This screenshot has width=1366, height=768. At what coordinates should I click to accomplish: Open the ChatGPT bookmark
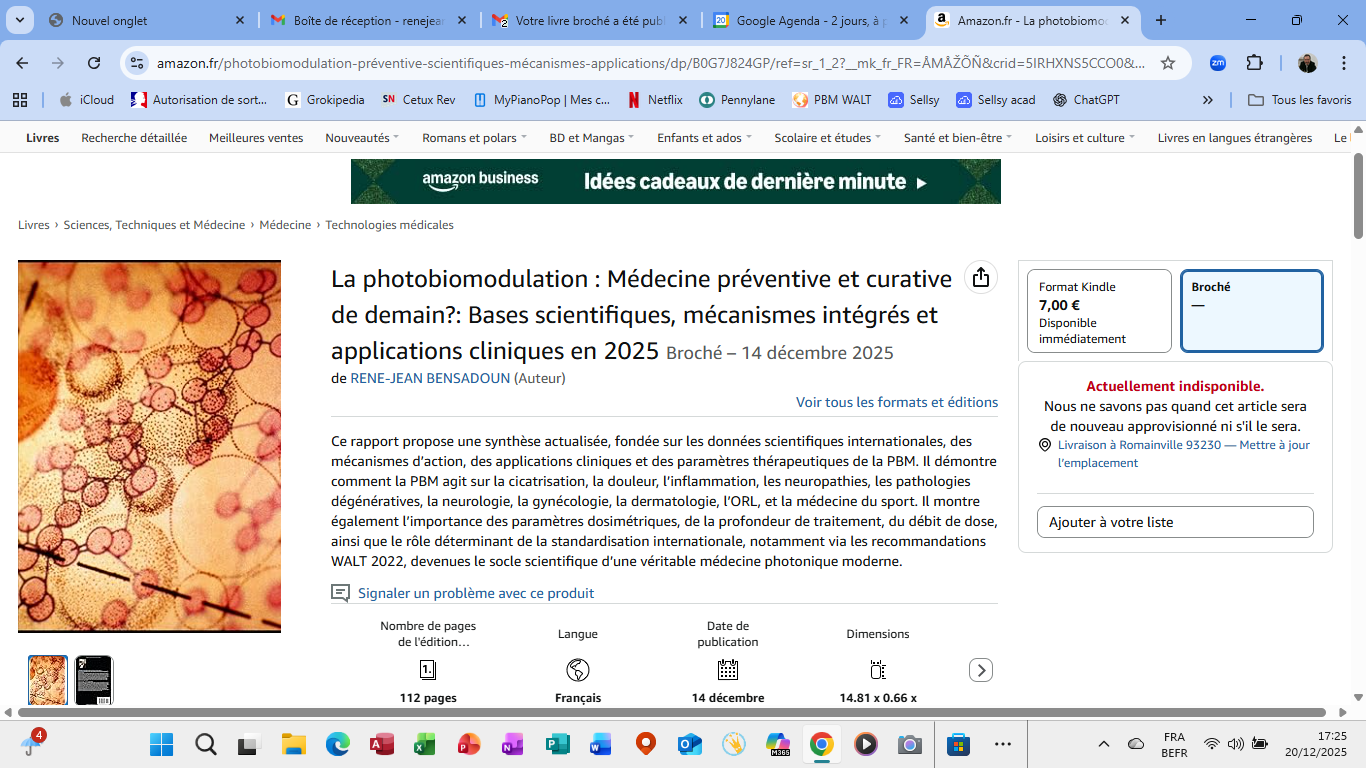[x=1086, y=100]
